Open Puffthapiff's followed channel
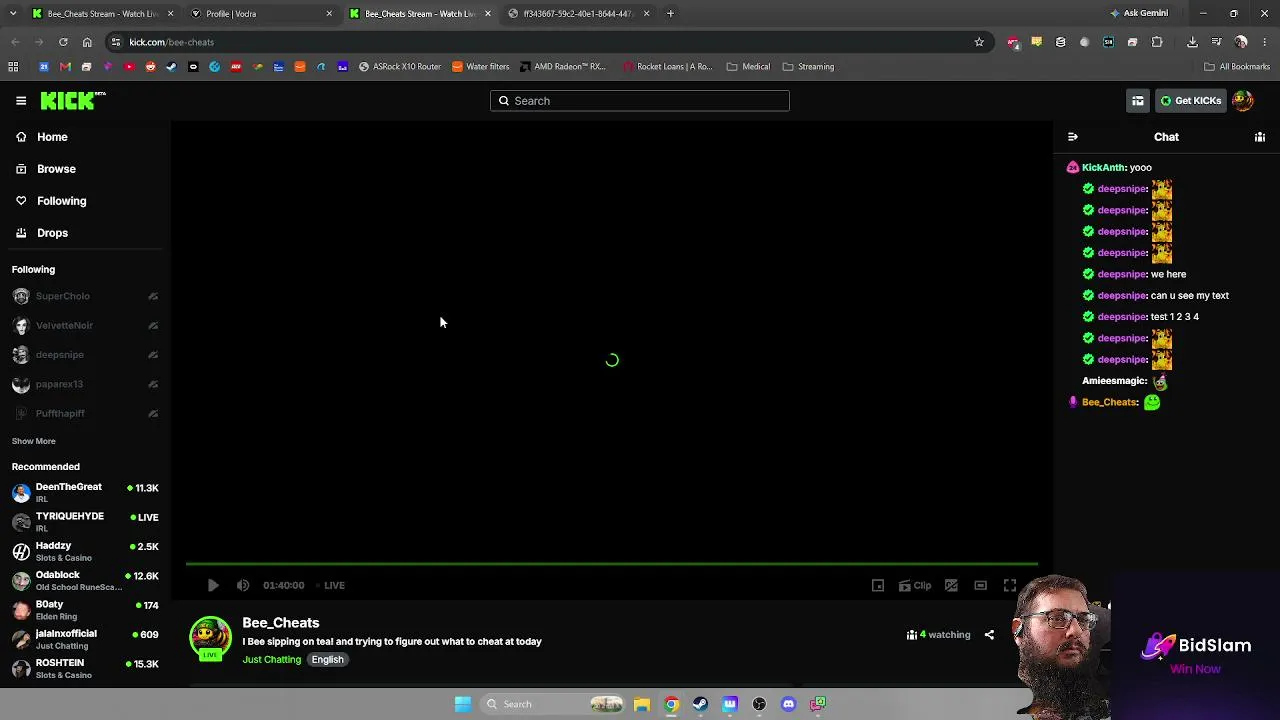 [85, 413]
